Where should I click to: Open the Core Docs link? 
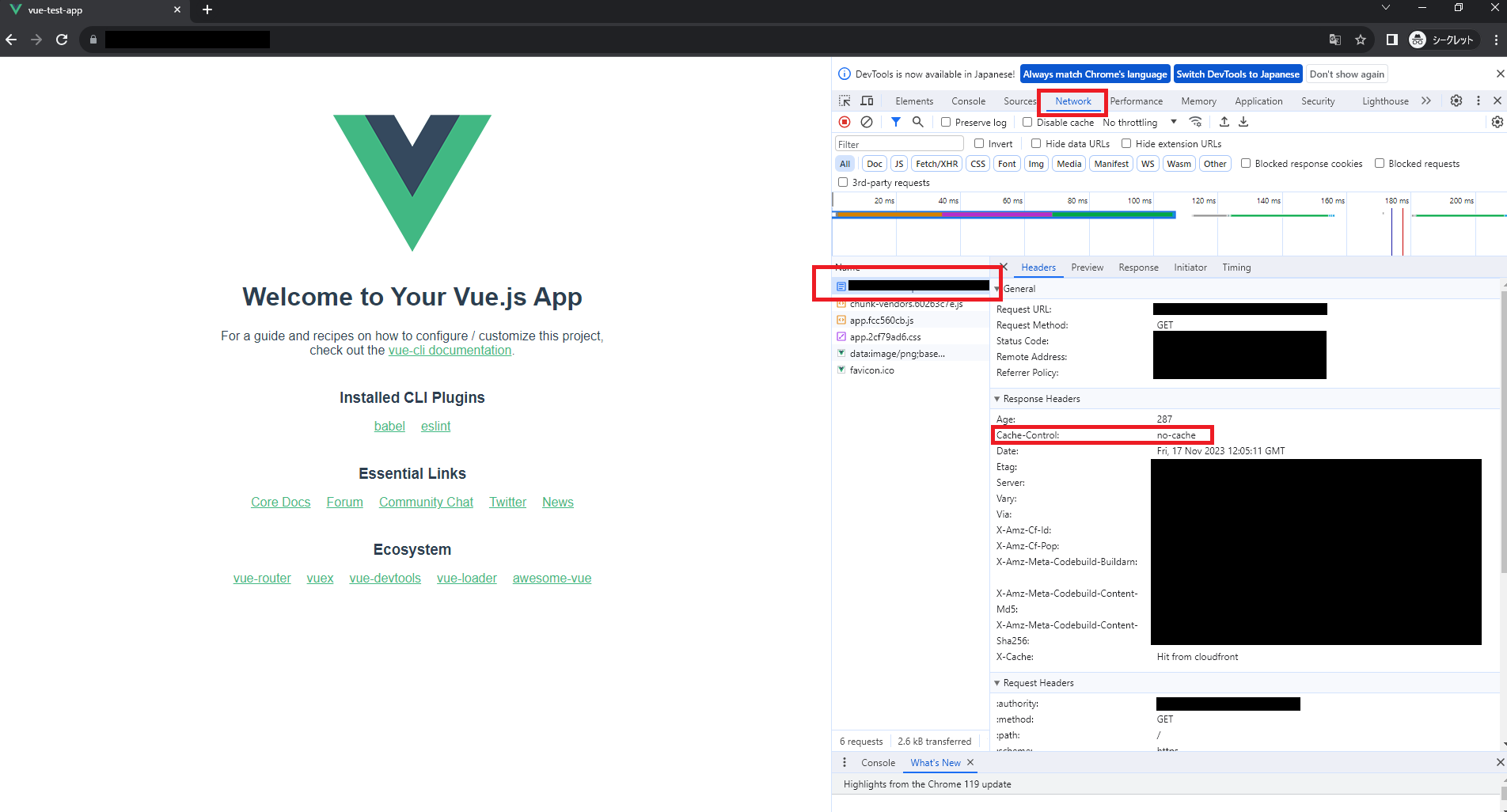tap(280, 502)
